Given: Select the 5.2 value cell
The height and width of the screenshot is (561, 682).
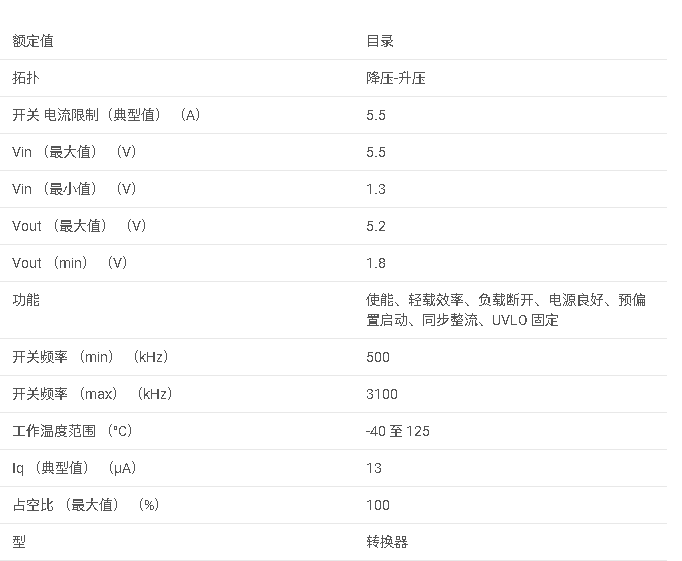Looking at the screenshot, I should tap(376, 226).
